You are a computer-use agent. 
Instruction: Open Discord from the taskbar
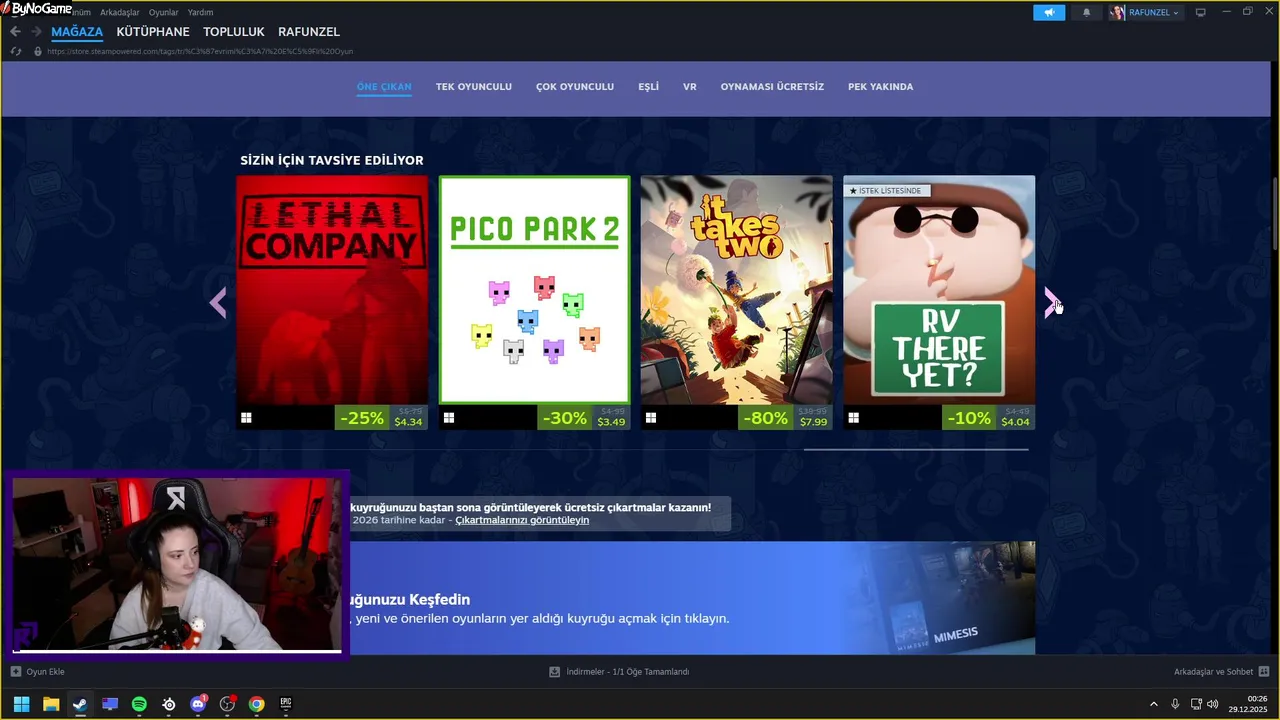[x=198, y=704]
